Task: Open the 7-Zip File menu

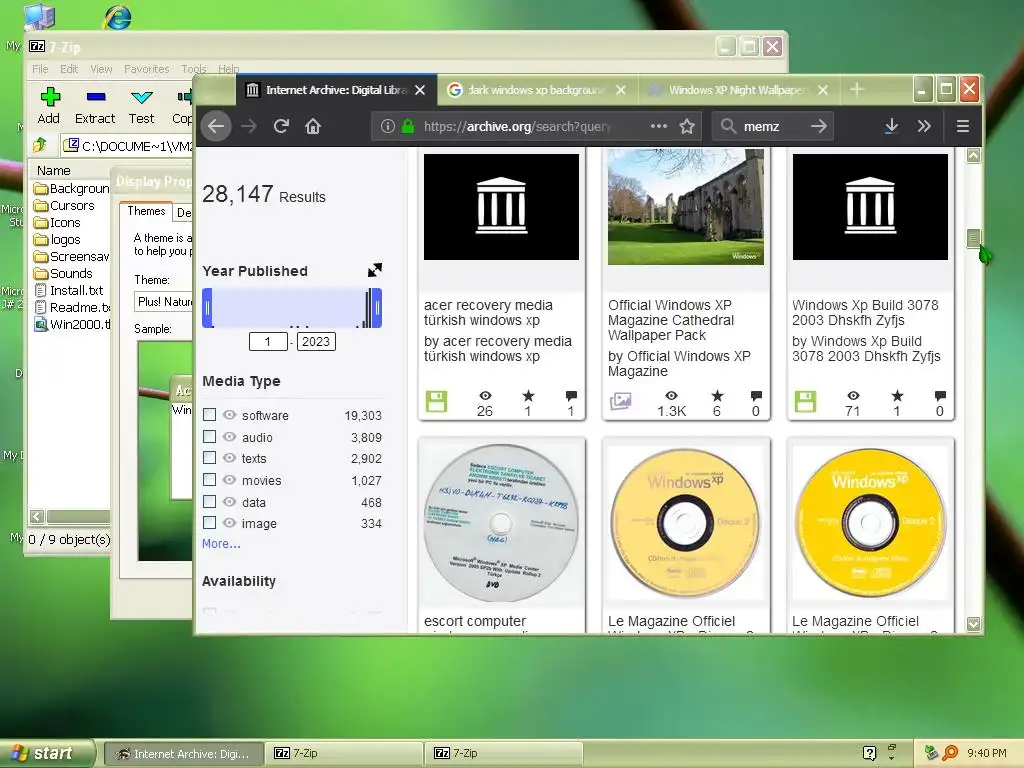Action: (40, 69)
